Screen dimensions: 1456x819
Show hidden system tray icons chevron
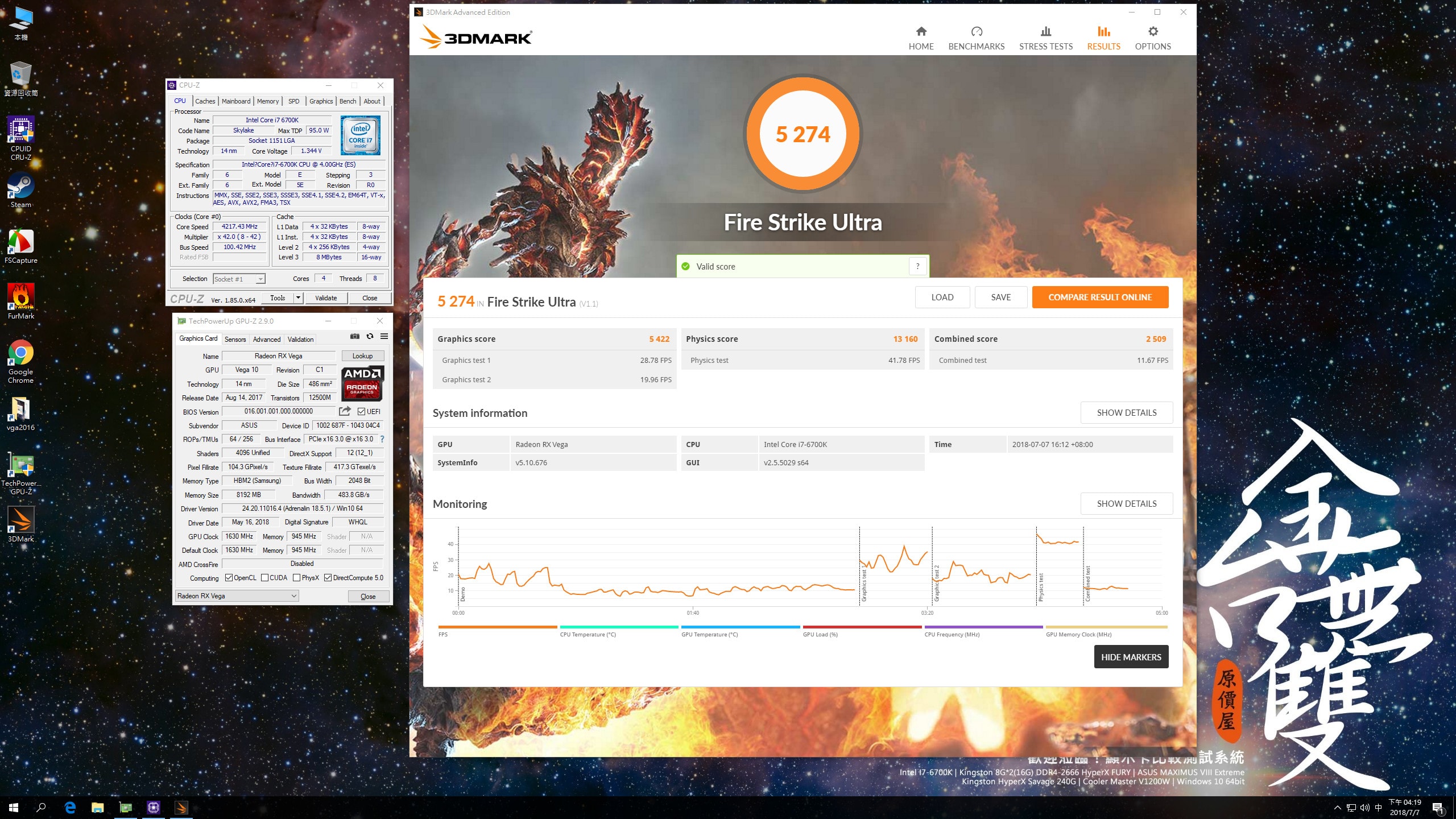click(x=1337, y=808)
